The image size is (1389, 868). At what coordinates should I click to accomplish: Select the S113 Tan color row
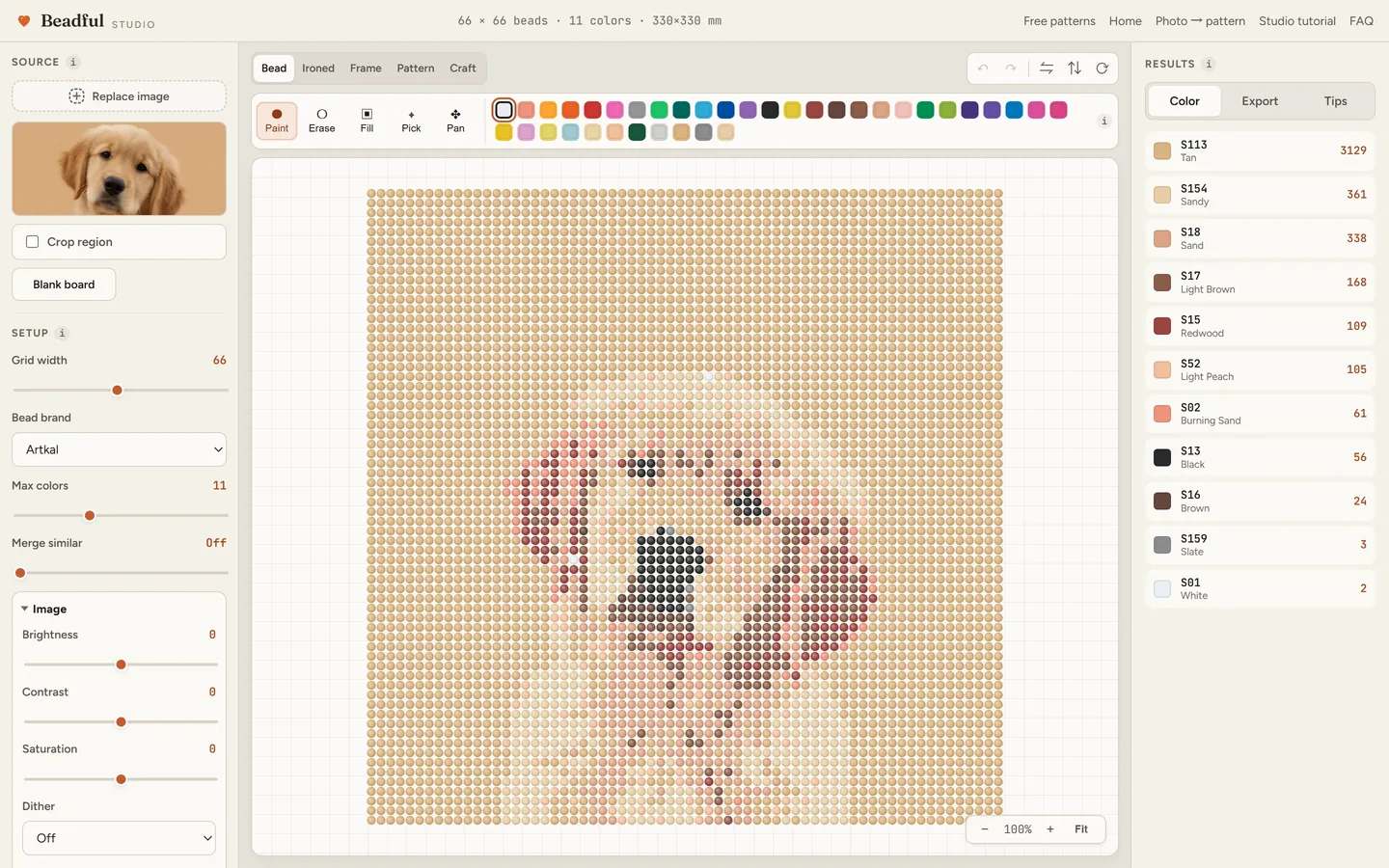point(1260,150)
